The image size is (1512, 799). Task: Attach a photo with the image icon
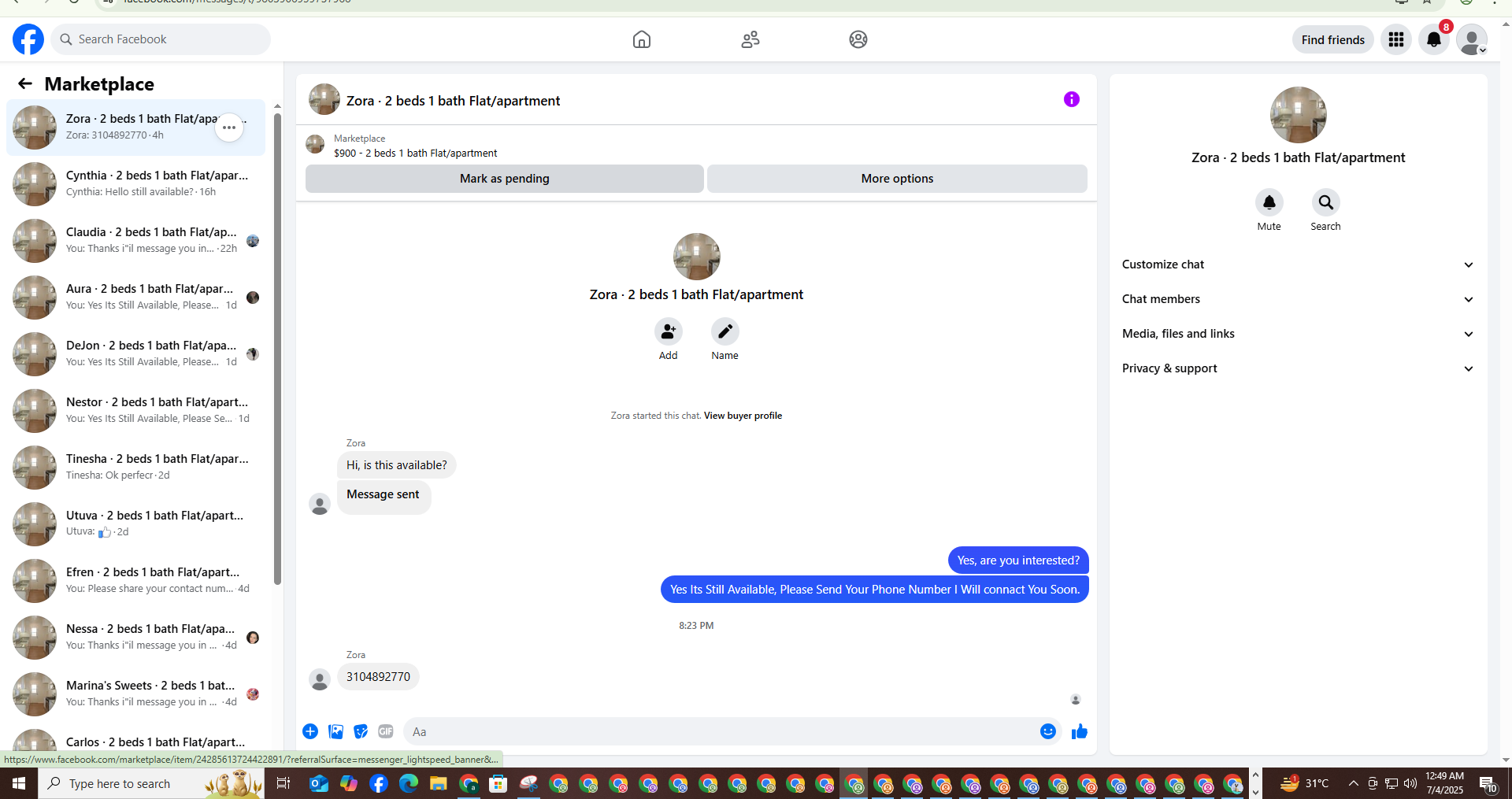point(335,731)
